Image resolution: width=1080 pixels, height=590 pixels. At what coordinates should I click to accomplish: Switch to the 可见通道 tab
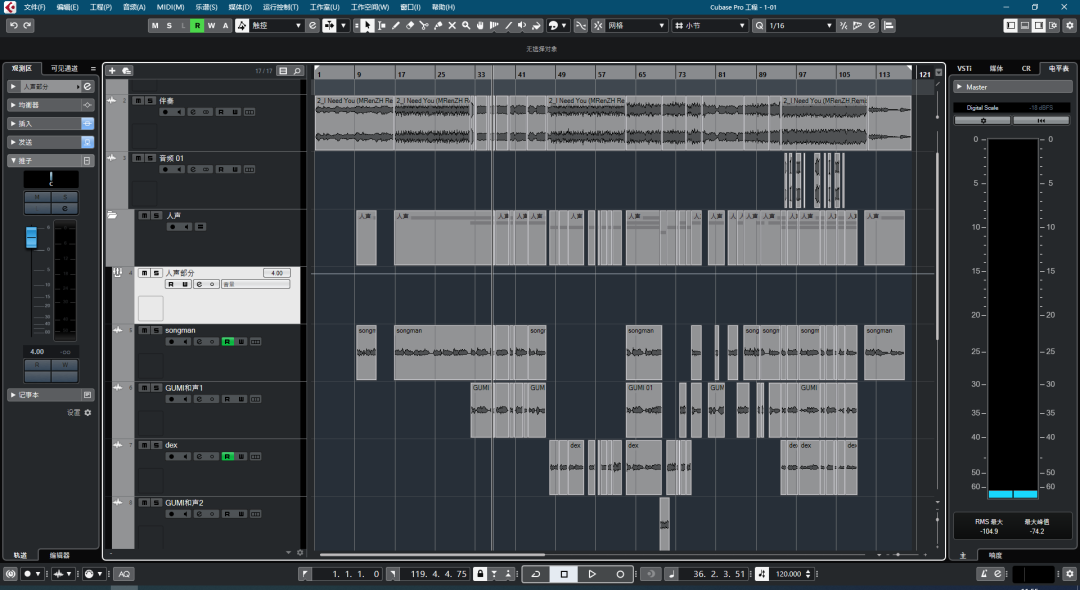(64, 68)
